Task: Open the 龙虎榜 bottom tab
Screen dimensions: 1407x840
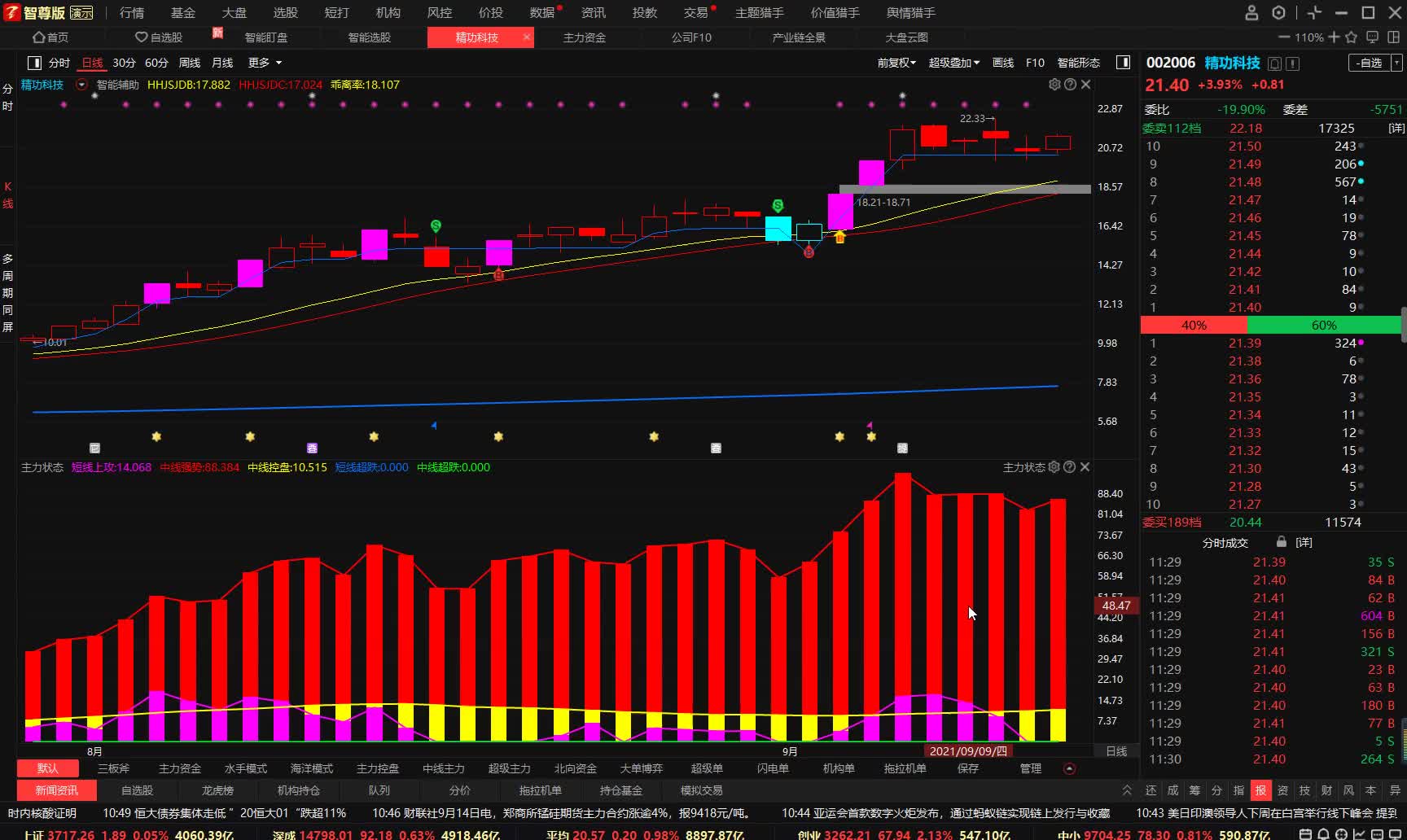Action: (x=217, y=790)
